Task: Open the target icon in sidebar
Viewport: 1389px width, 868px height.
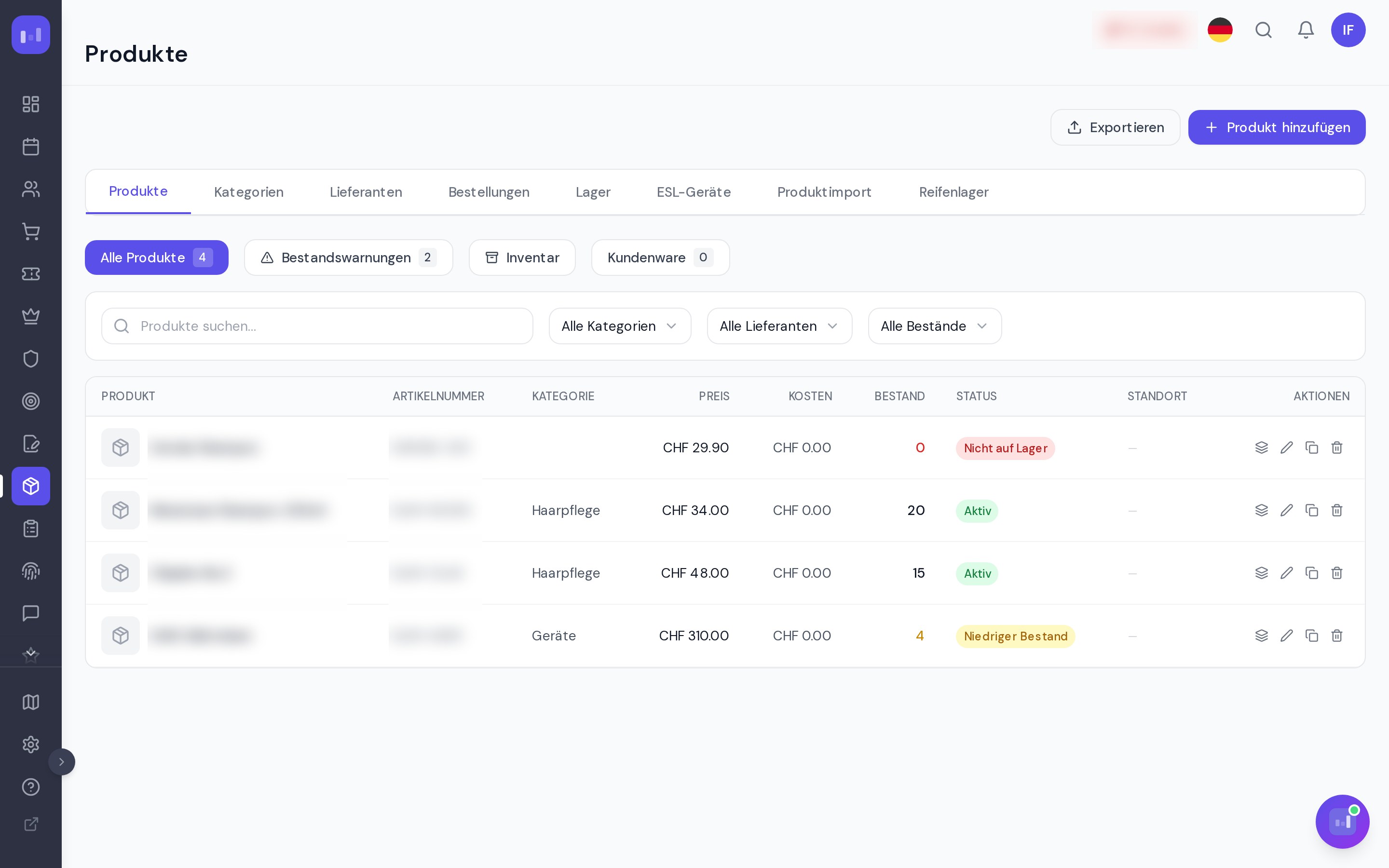Action: click(30, 401)
